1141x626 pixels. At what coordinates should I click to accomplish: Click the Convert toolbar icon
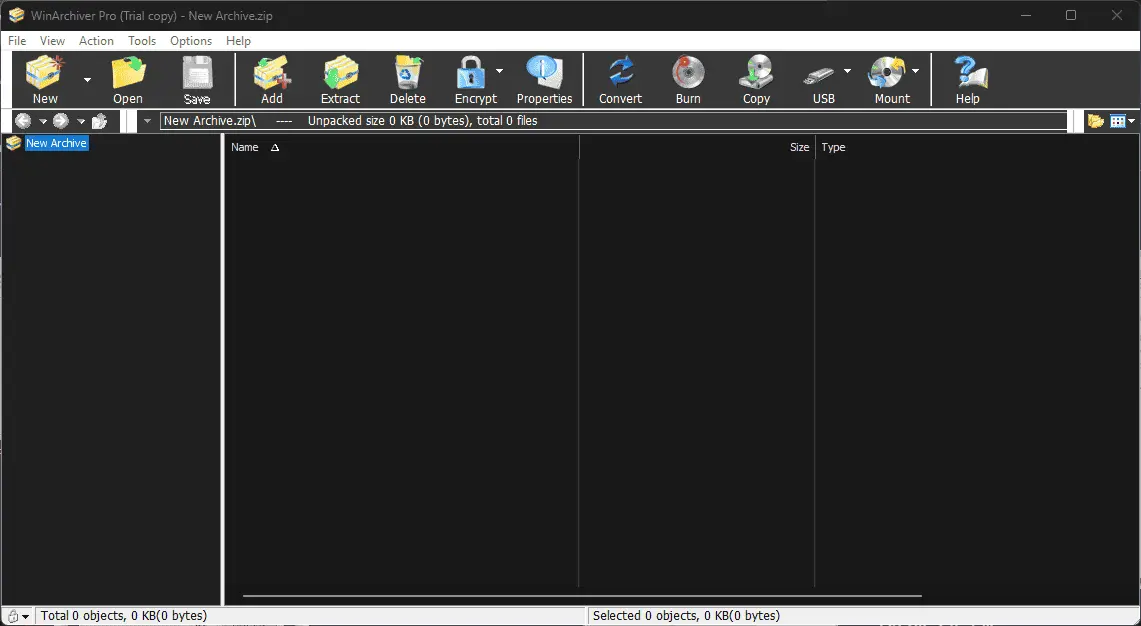click(621, 73)
